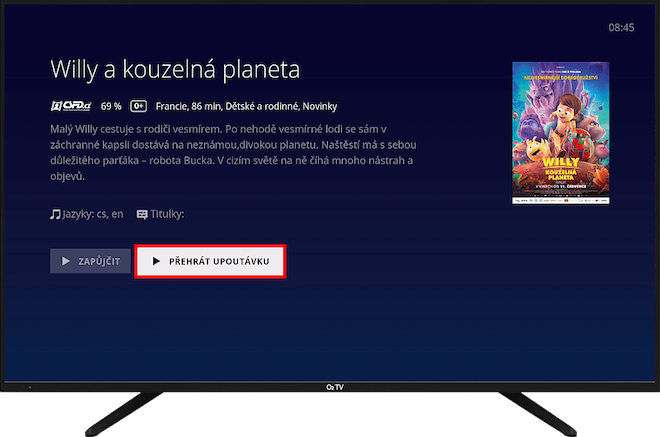Click the O2 TV logo on bezel
Screen dimensions: 660x437
(x=335, y=387)
